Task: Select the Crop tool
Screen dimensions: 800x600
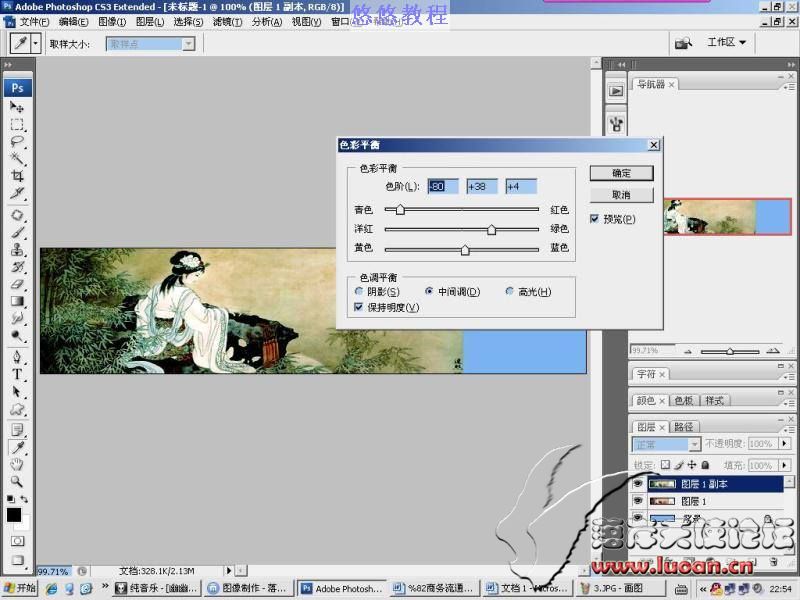Action: (x=17, y=176)
